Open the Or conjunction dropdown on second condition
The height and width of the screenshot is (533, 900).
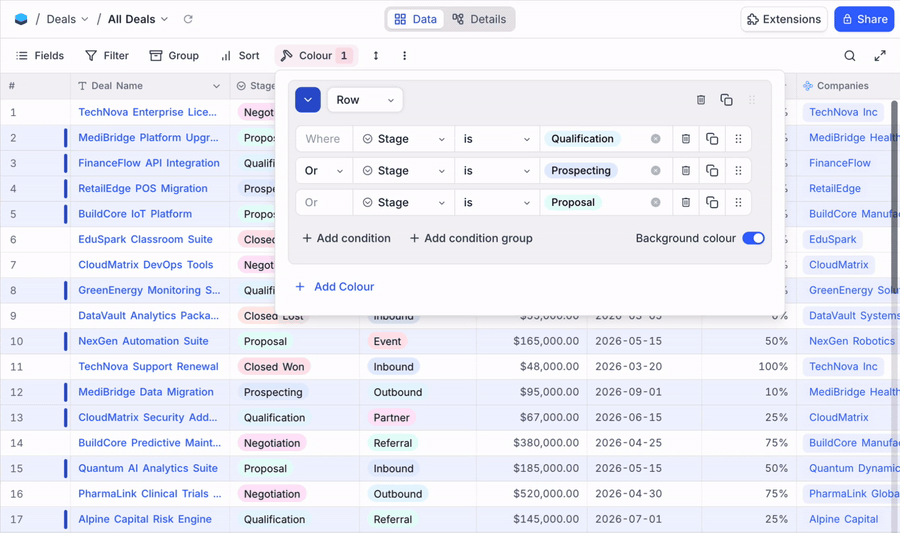324,171
